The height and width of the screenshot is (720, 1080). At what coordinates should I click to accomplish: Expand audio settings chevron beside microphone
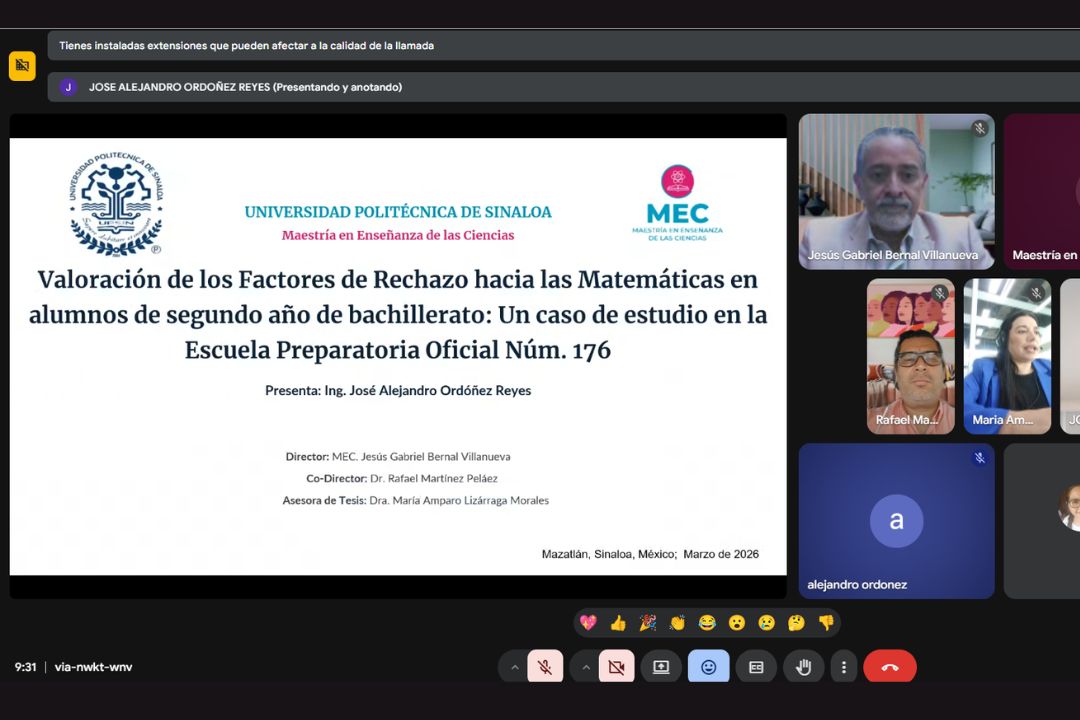click(515, 667)
